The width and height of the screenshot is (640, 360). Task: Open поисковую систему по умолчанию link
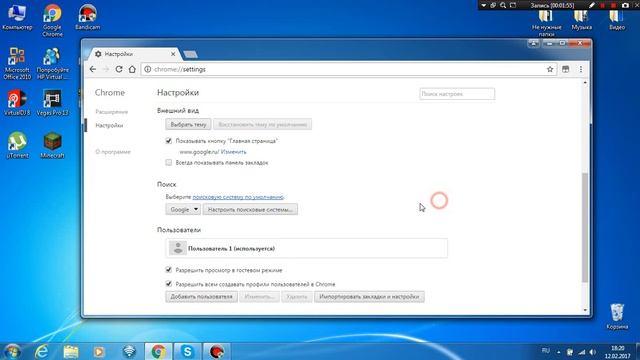pos(238,197)
